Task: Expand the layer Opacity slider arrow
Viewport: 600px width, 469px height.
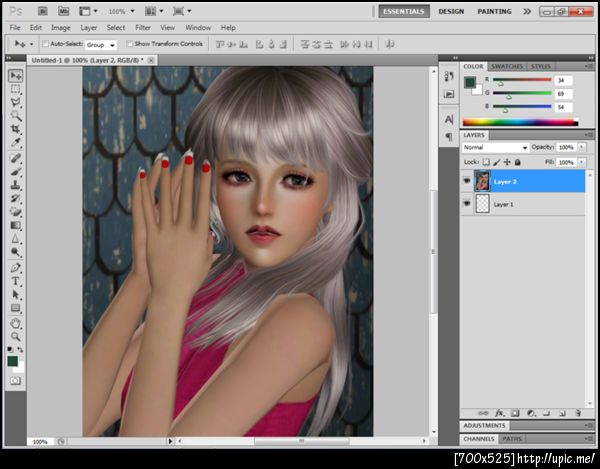Action: tap(583, 147)
